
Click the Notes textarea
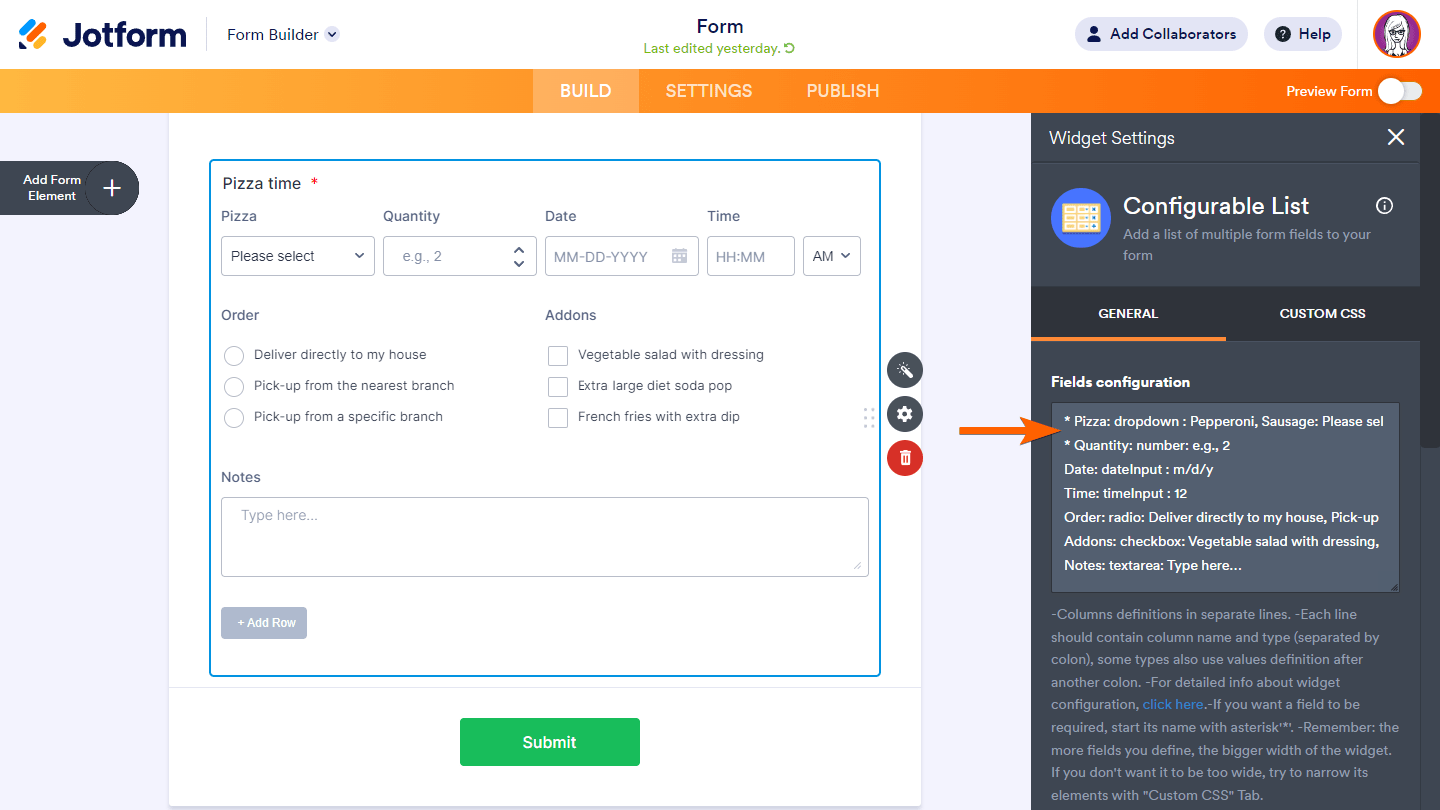click(545, 537)
